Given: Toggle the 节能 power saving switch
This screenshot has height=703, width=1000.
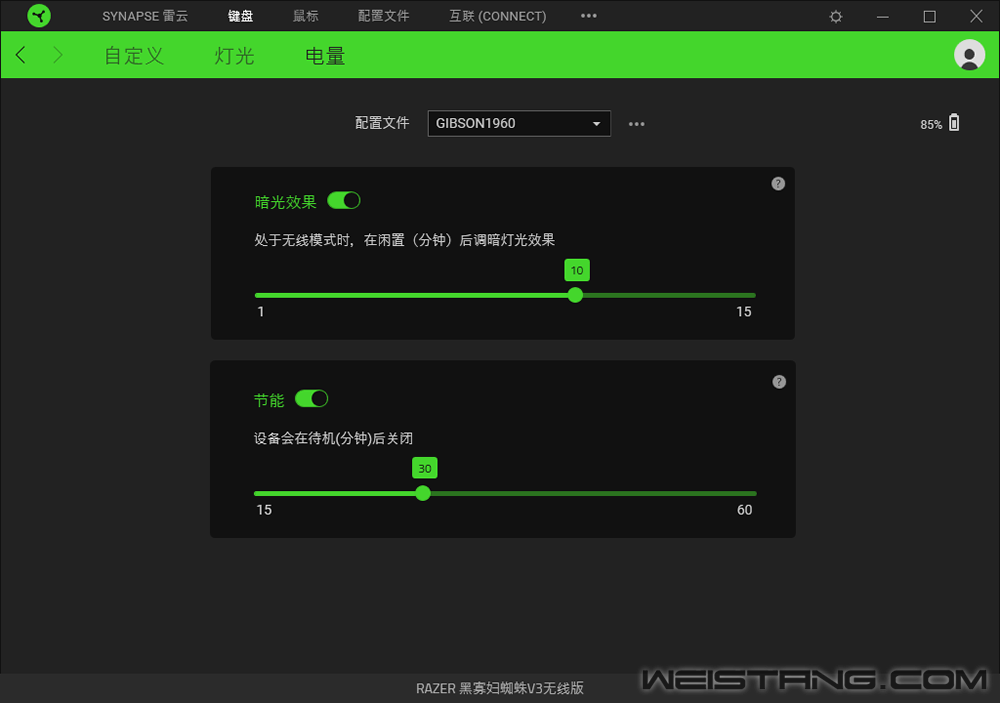Looking at the screenshot, I should coord(311,399).
